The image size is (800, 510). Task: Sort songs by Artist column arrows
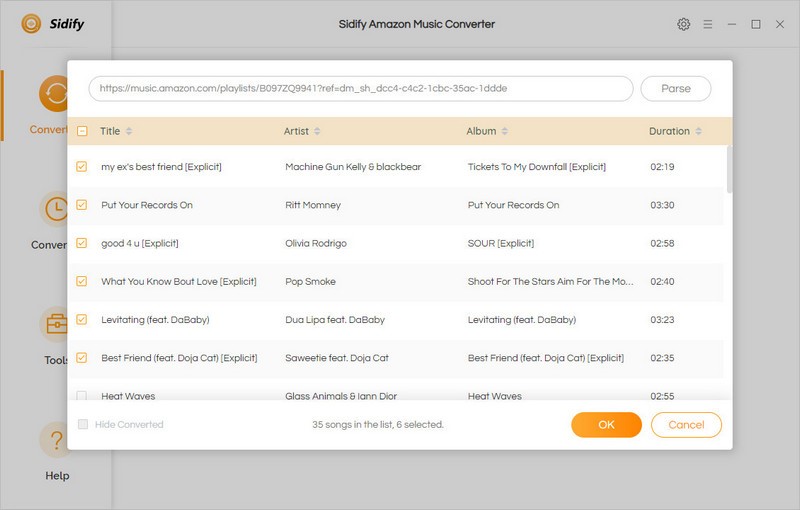pyautogui.click(x=318, y=131)
